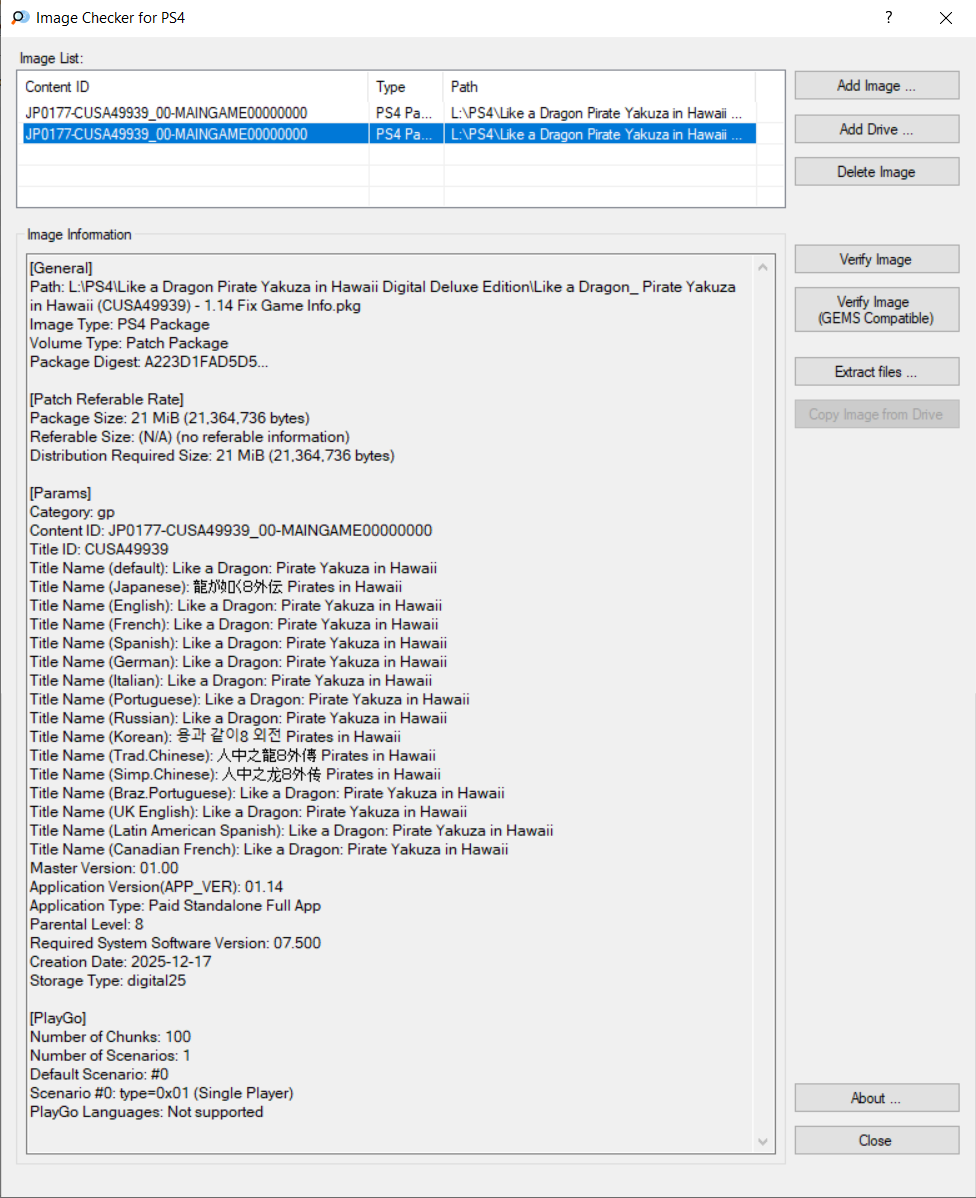Image resolution: width=976 pixels, height=1198 pixels.
Task: Click the scroll up arrow in Image Information
Action: [x=765, y=268]
